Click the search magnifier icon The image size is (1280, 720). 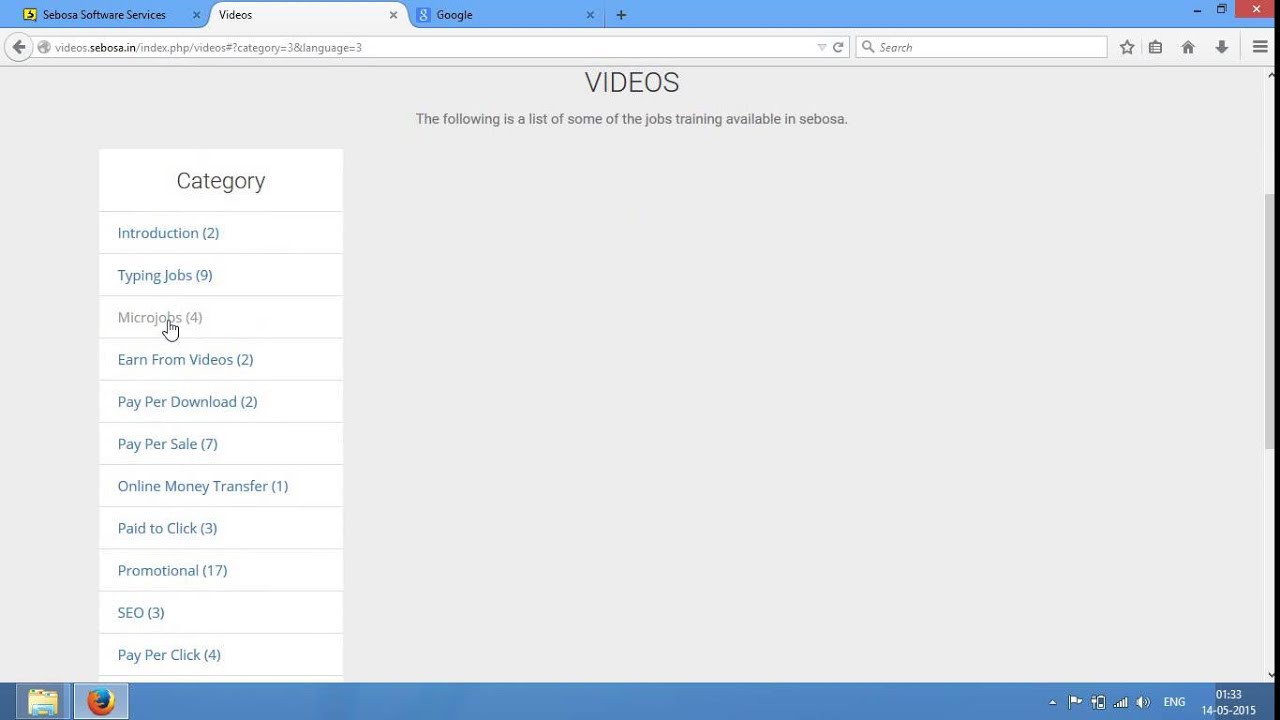click(868, 47)
